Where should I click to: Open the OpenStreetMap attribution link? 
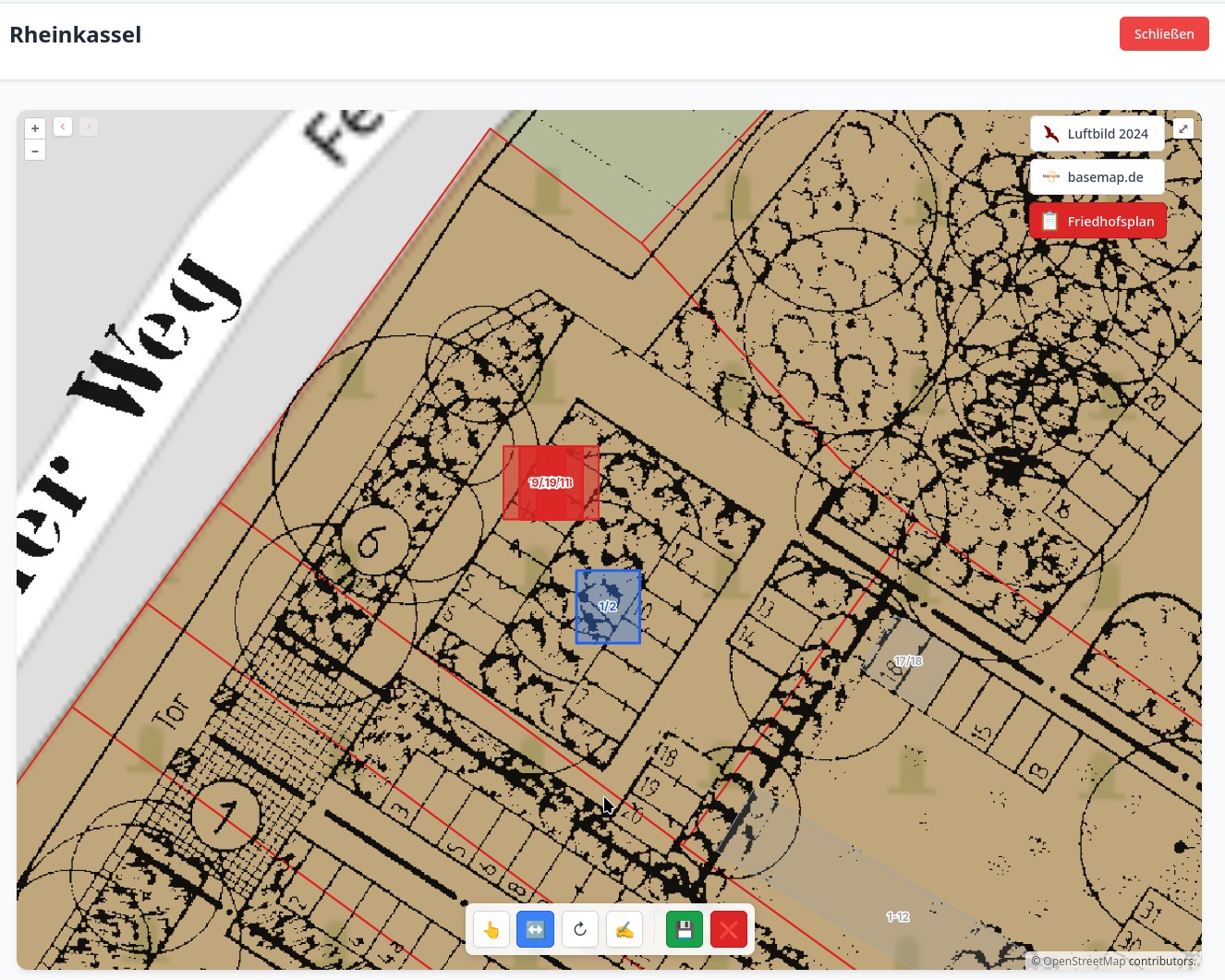(x=1084, y=962)
